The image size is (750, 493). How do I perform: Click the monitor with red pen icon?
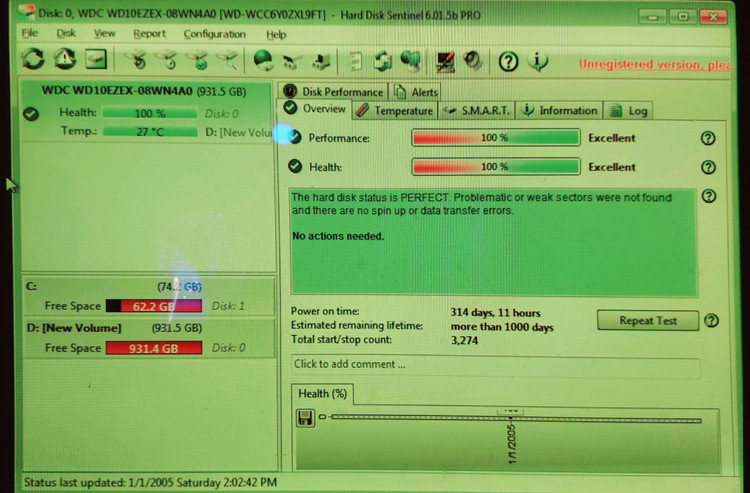(x=445, y=62)
